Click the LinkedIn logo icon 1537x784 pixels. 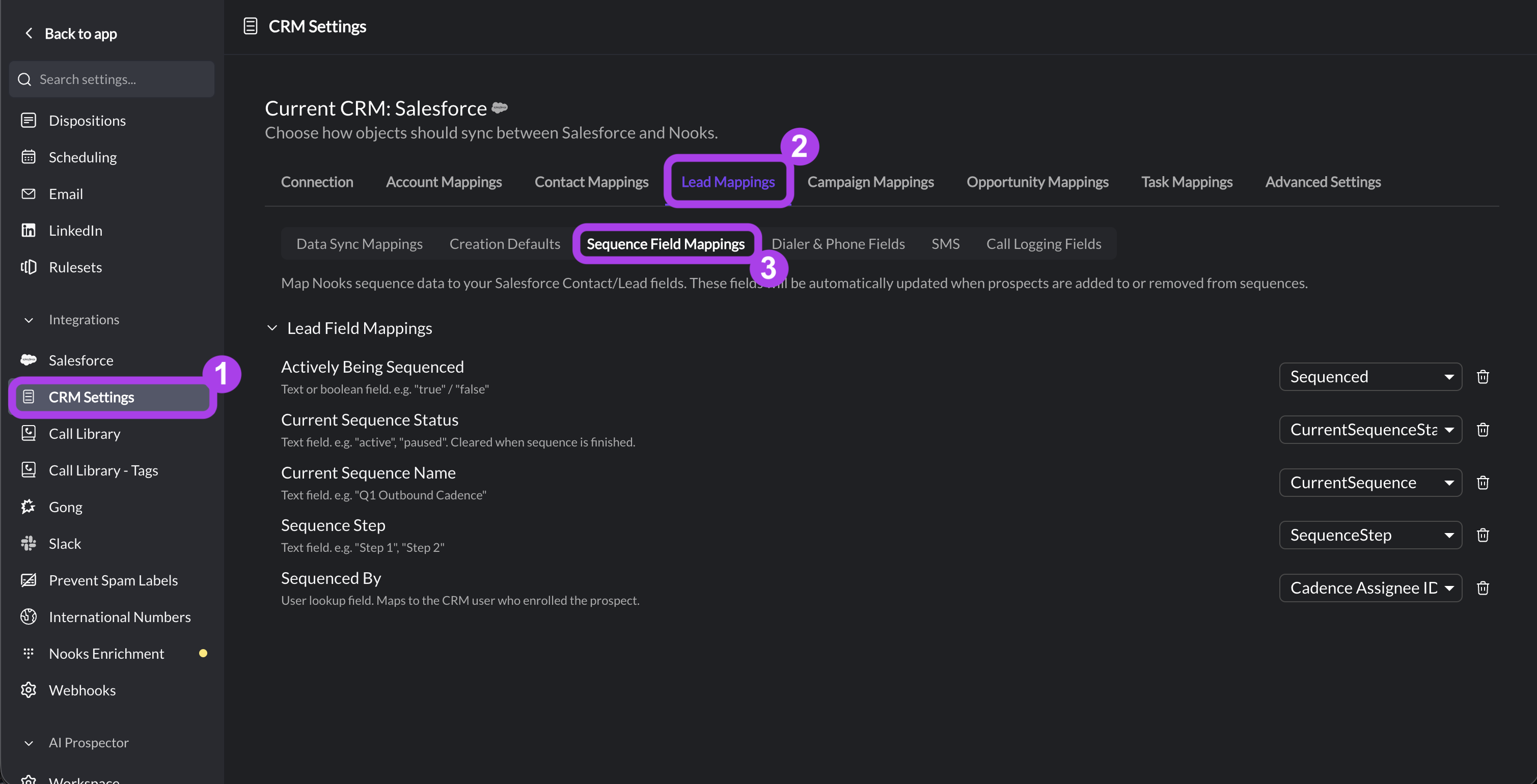(28, 230)
